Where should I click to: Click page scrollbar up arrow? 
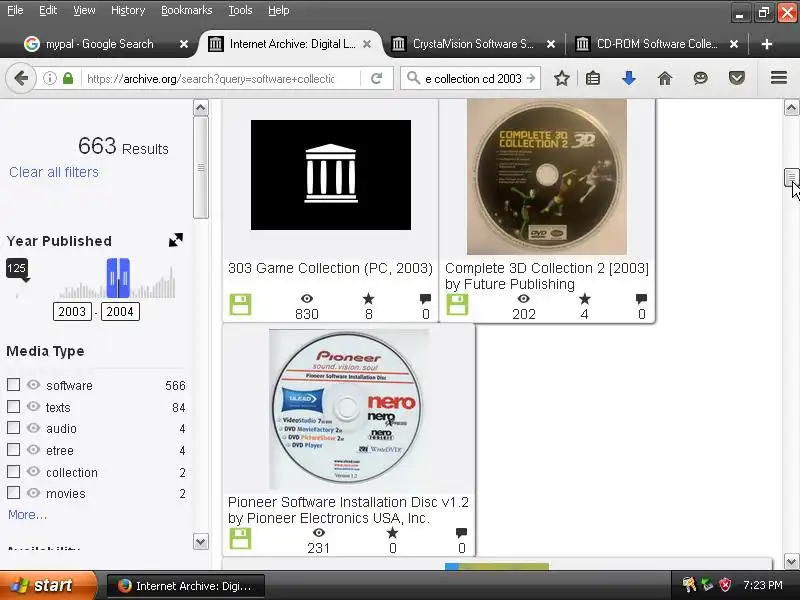coord(791,108)
